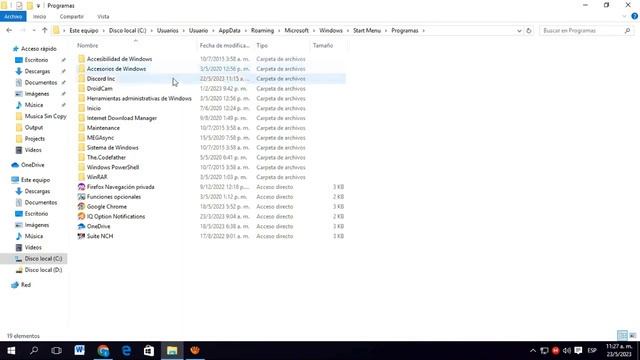Click the search magnifier icon
This screenshot has width=640, height=360.
point(627,31)
